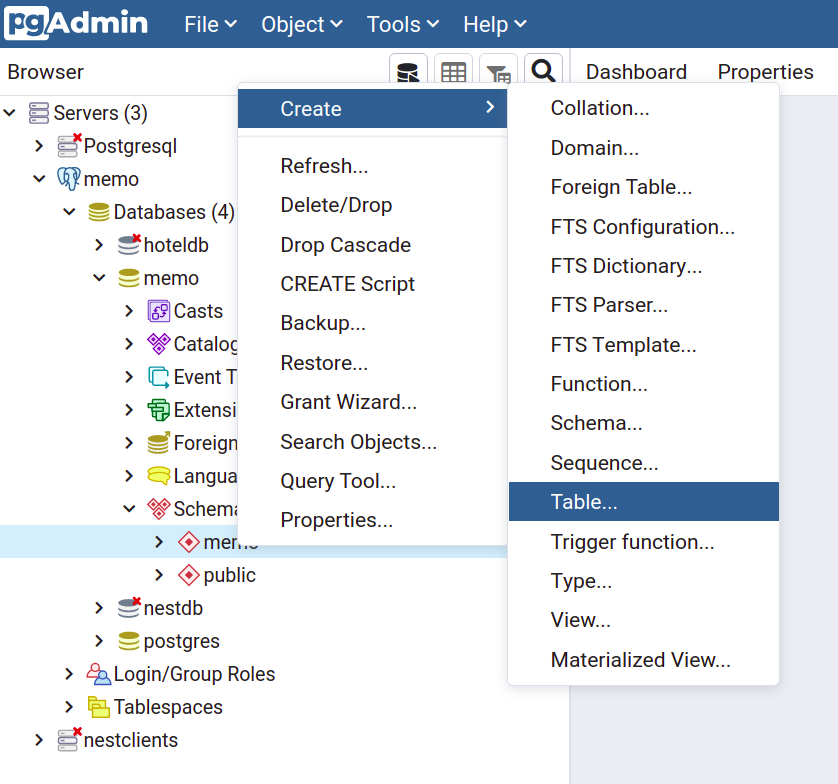The width and height of the screenshot is (838, 784).
Task: Click the Filtered Rows toolbar icon
Action: point(498,69)
